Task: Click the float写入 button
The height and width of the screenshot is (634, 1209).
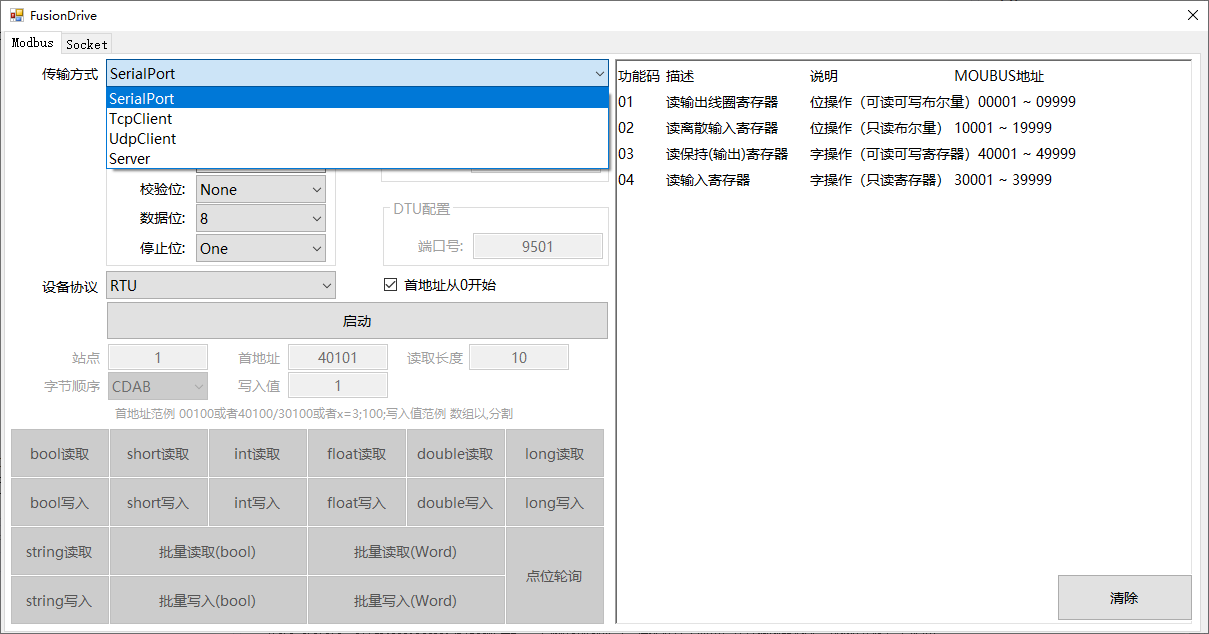Action: click(356, 503)
